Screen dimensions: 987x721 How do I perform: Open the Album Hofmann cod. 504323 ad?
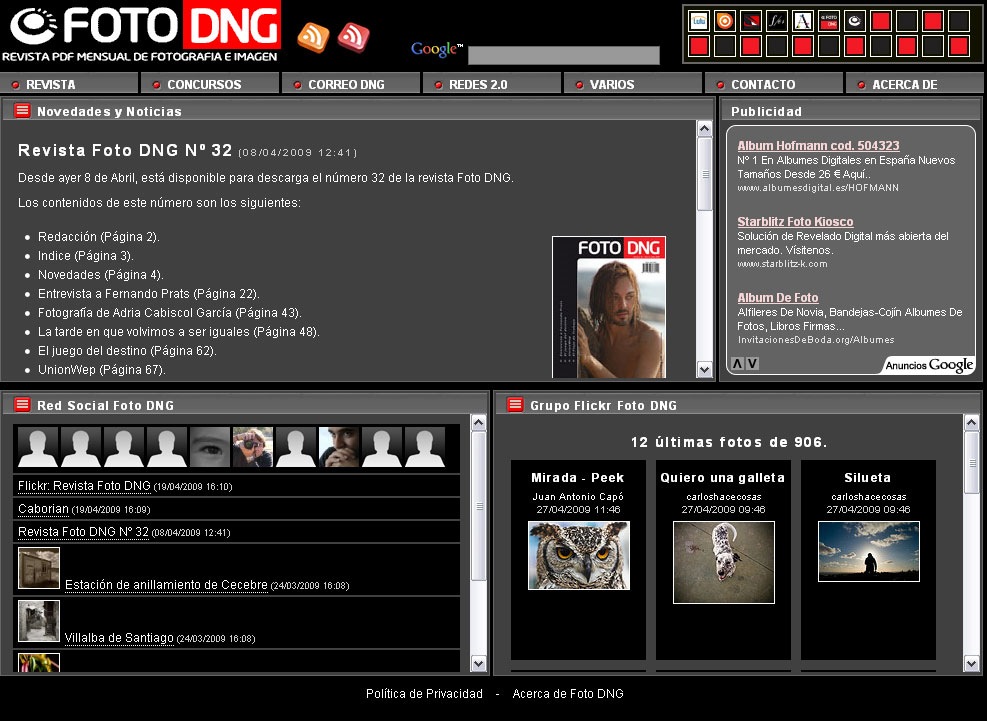click(818, 145)
